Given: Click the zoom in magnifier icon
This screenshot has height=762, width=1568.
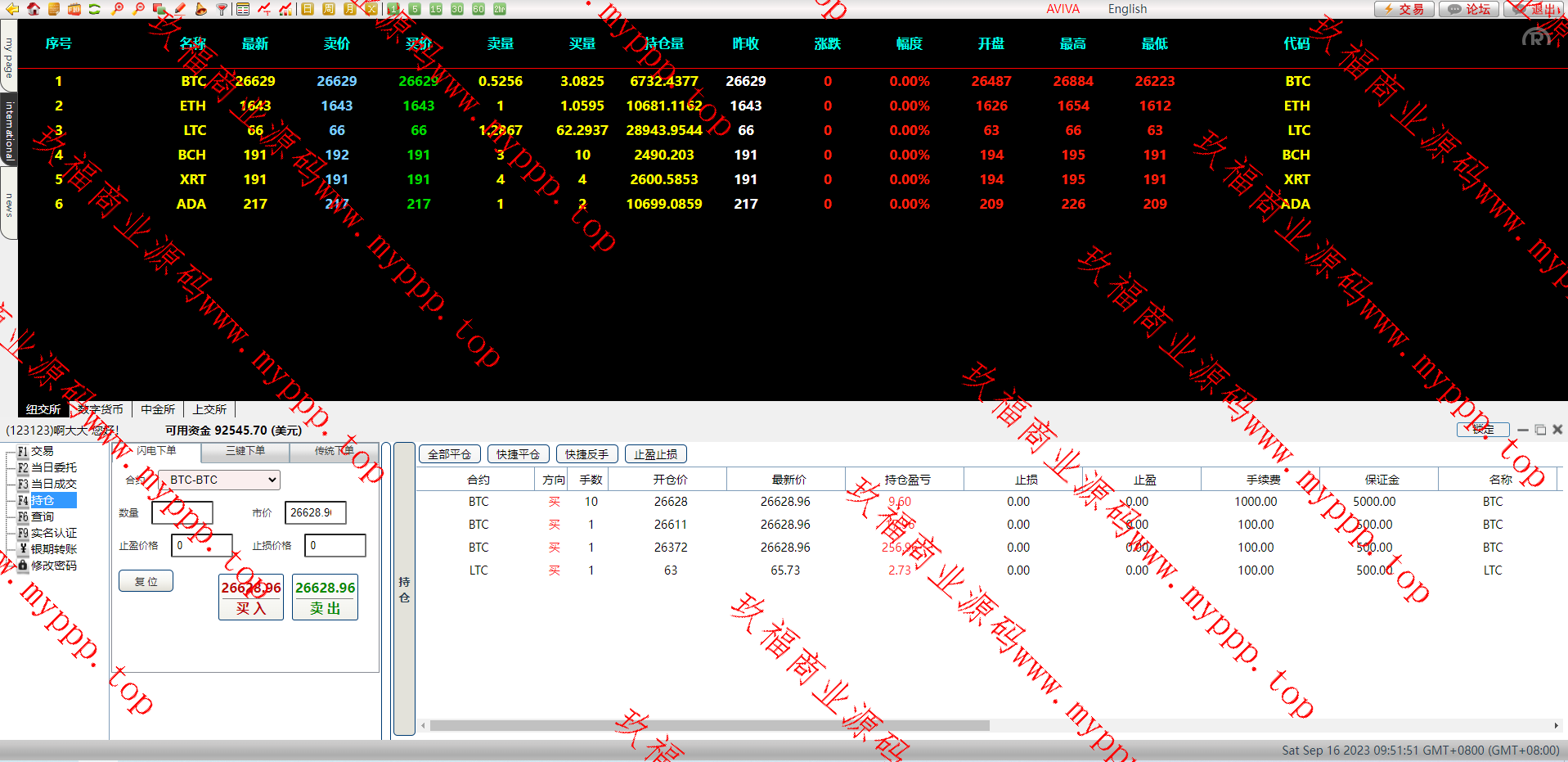Looking at the screenshot, I should pos(118,9).
